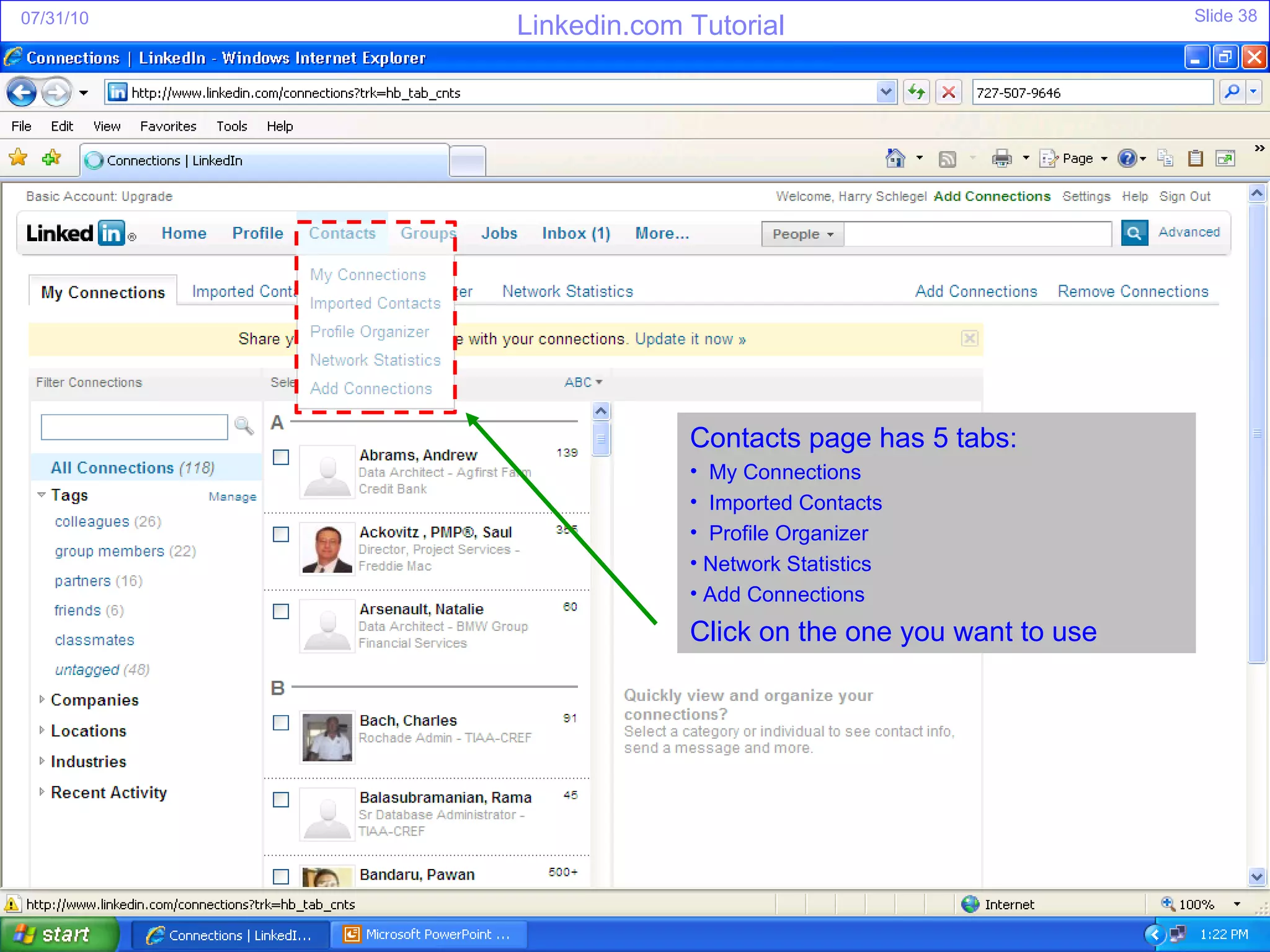Click the Stop loading red X icon
This screenshot has height=952, width=1270.
point(949,93)
